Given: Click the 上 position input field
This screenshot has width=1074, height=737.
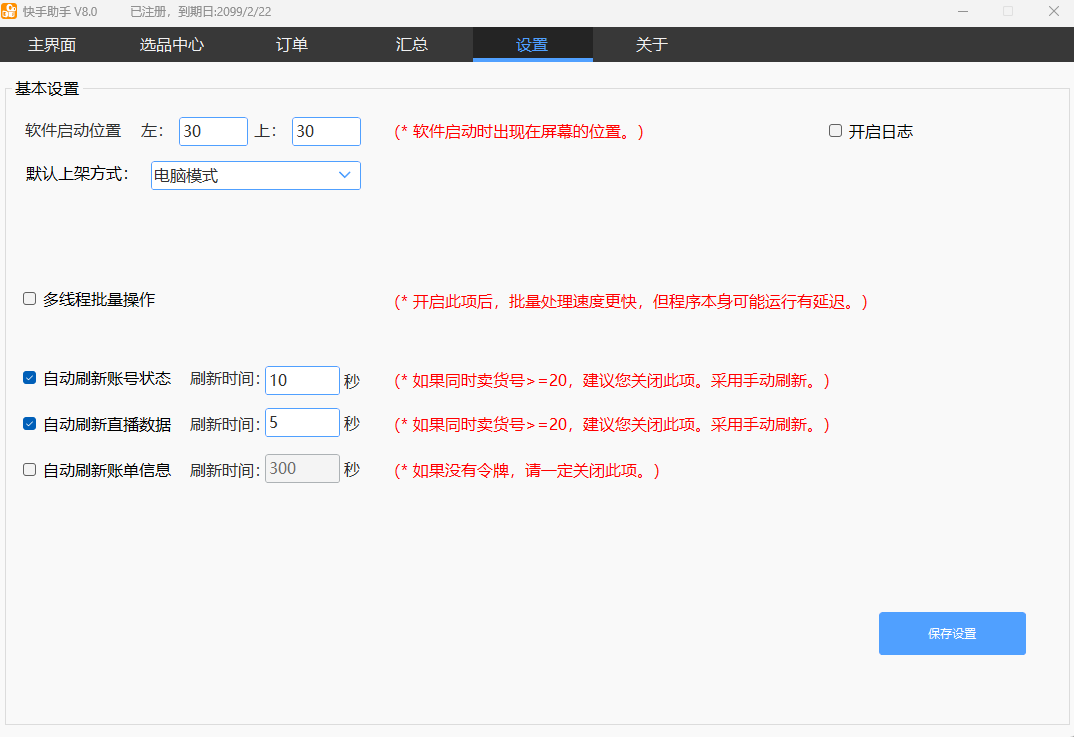Looking at the screenshot, I should coord(326,131).
